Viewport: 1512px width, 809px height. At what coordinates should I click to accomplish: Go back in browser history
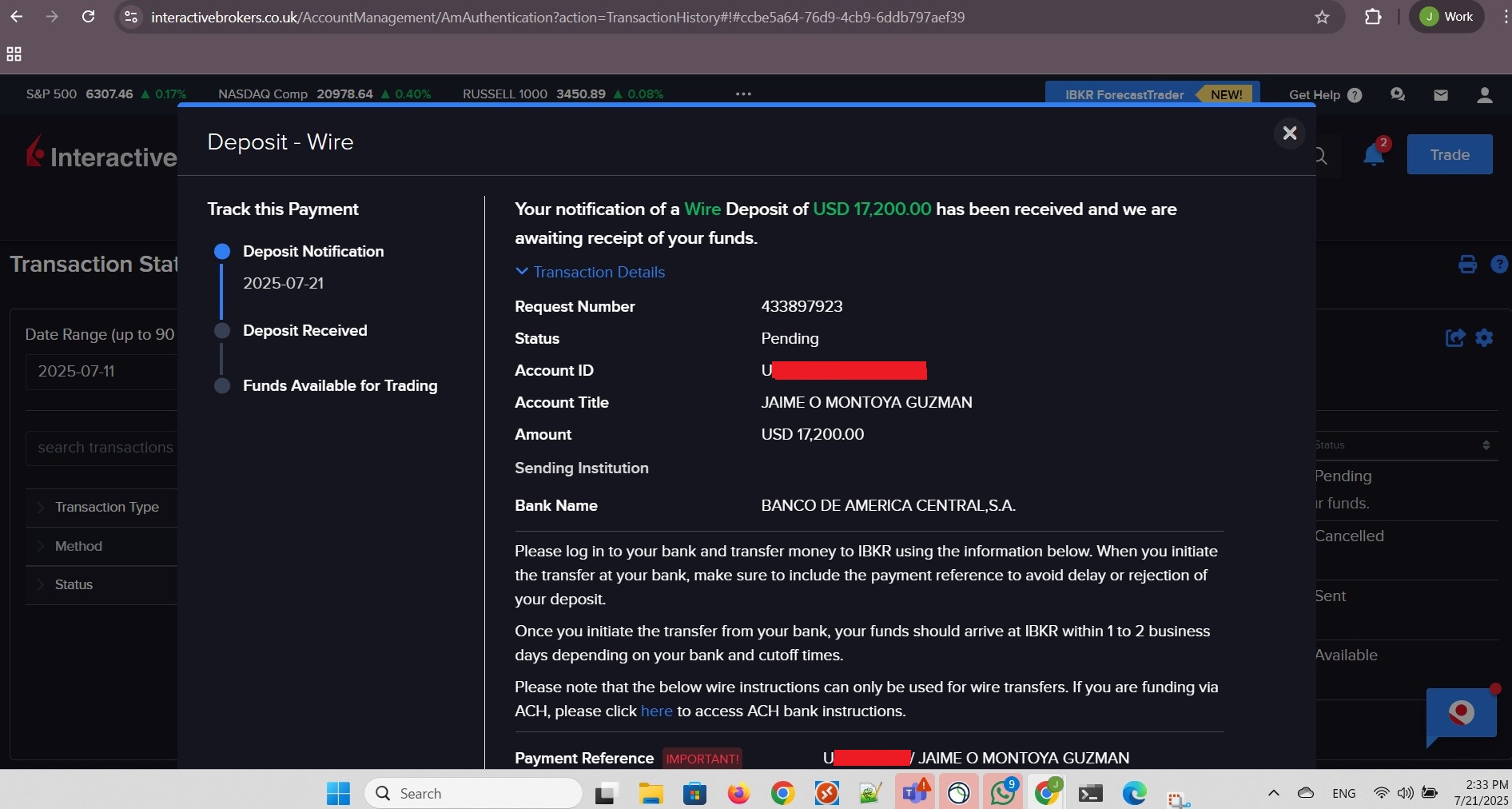(16, 17)
